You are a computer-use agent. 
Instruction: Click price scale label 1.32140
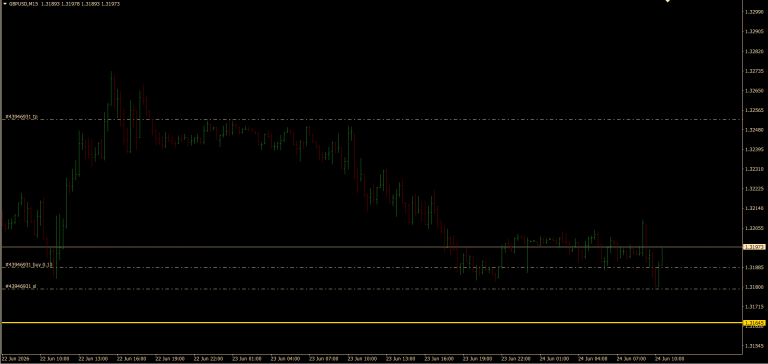tap(754, 208)
